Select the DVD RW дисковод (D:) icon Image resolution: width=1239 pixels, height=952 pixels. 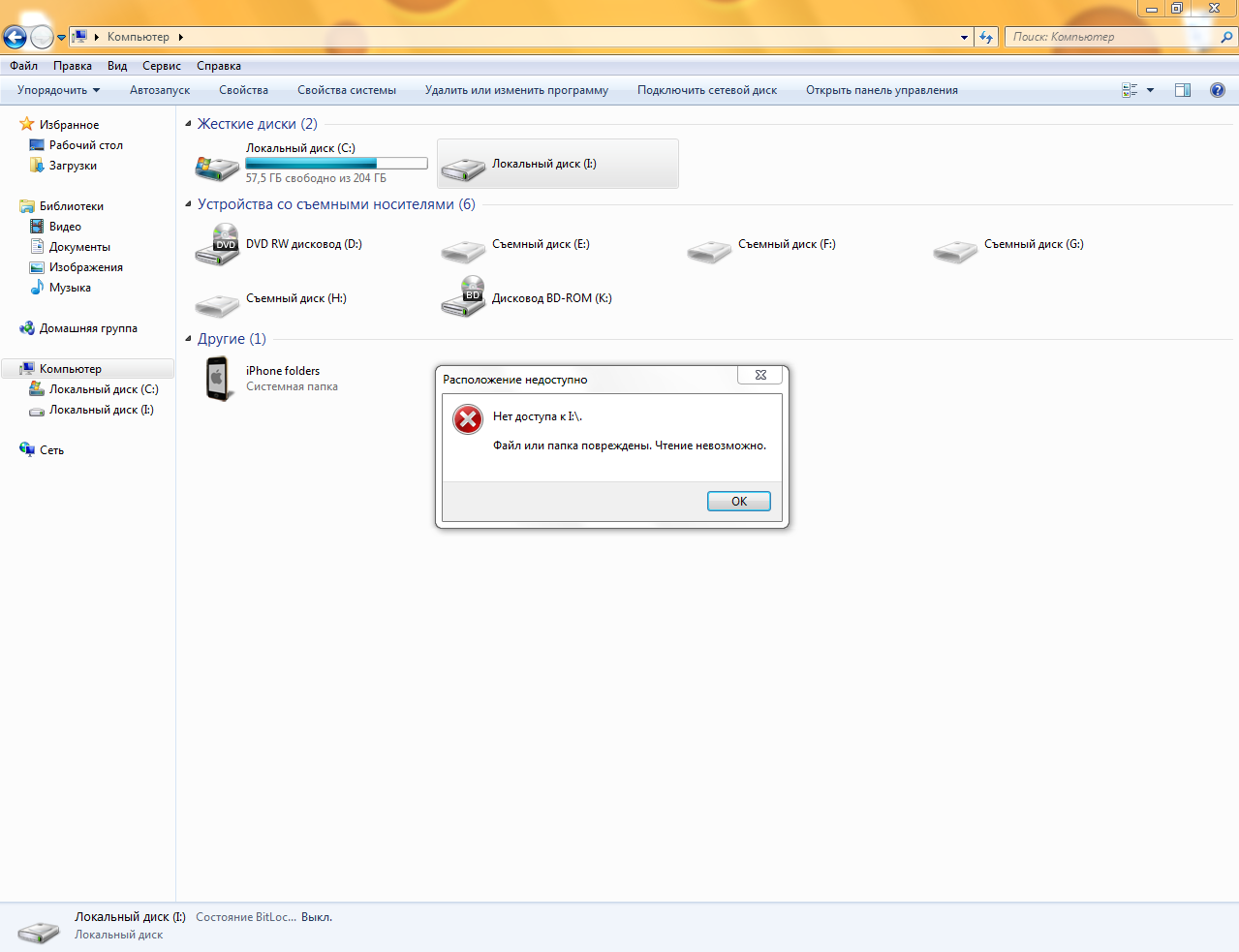point(217,245)
